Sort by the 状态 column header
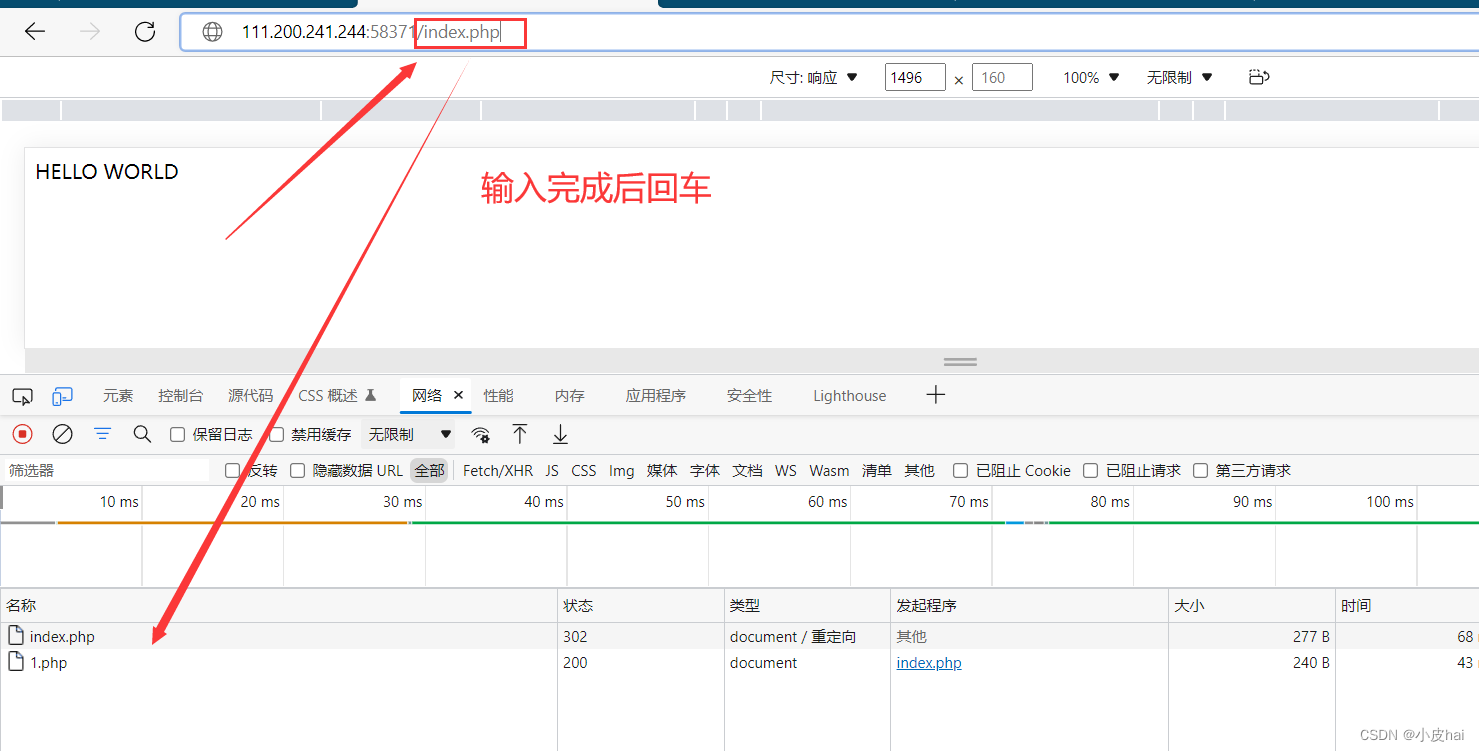 click(x=641, y=605)
